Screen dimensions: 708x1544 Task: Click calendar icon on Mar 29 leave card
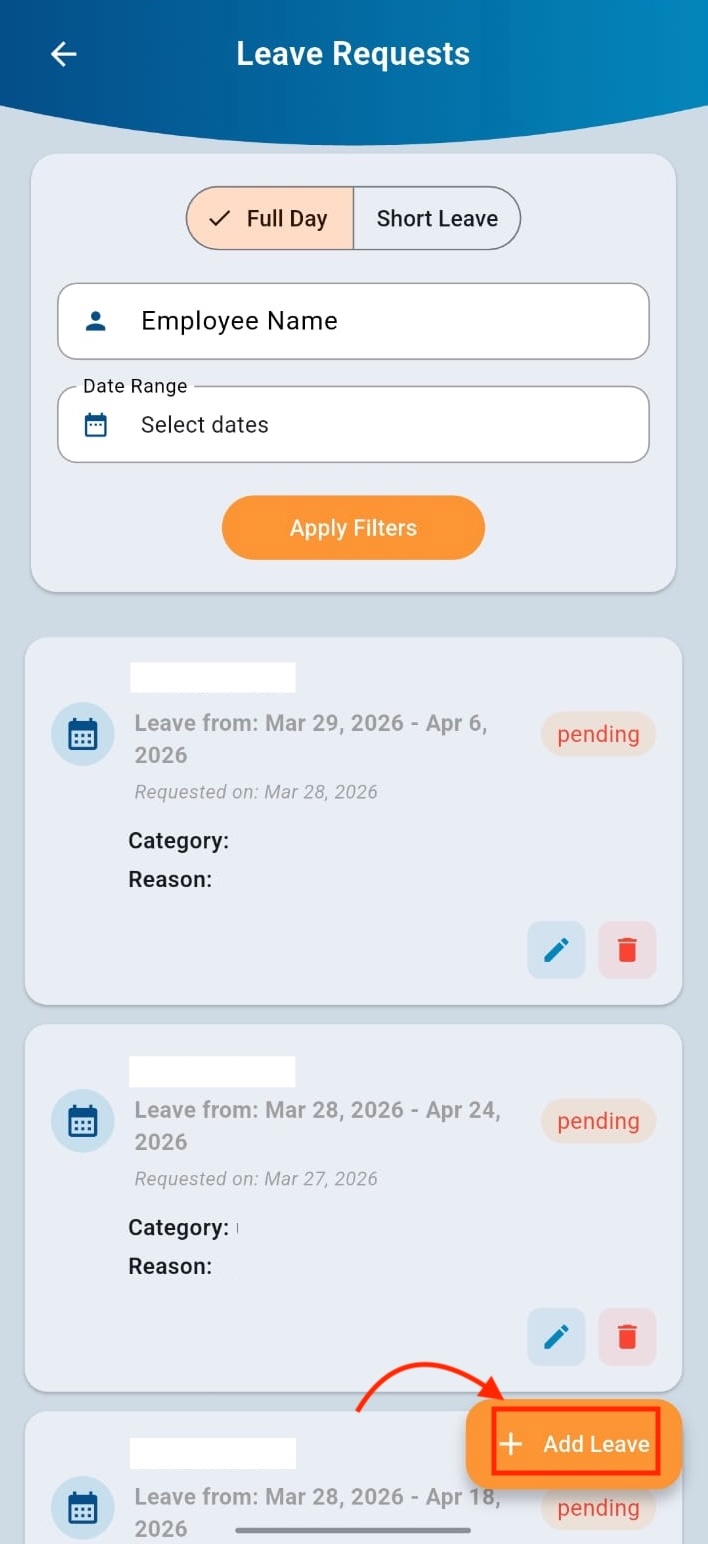[x=83, y=734]
